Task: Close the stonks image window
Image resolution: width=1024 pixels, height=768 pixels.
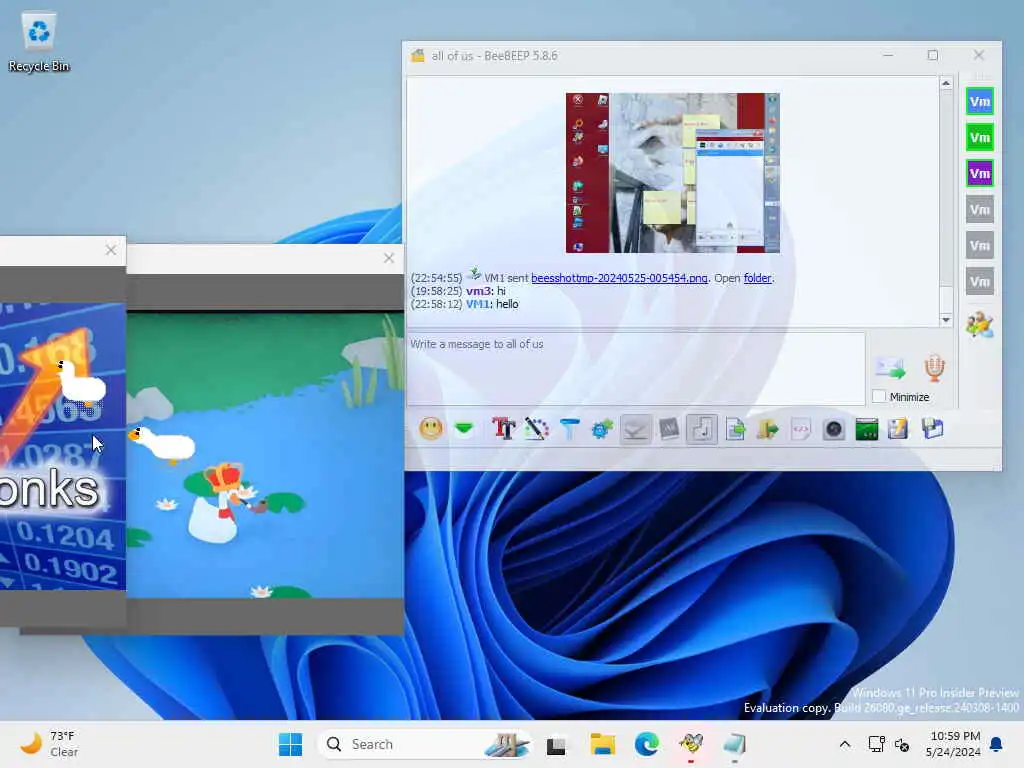Action: coord(111,250)
